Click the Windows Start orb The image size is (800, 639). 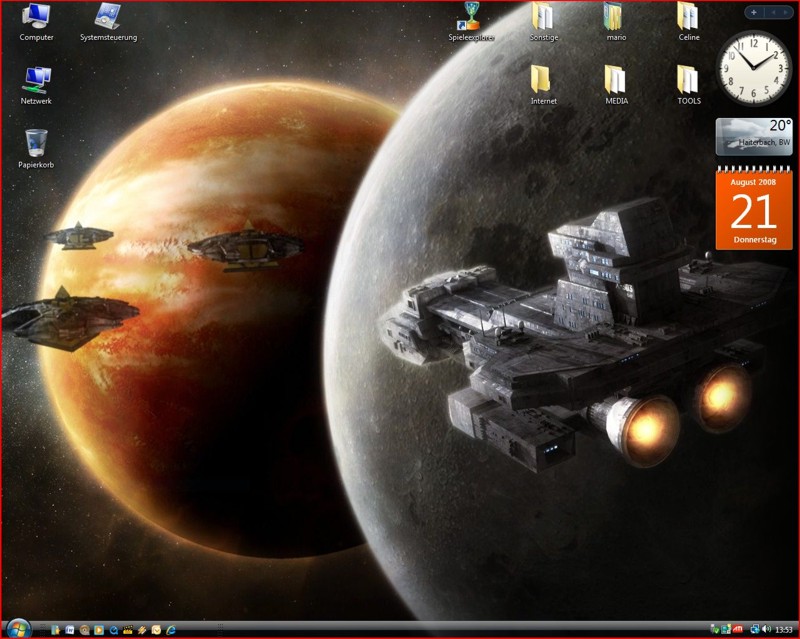point(18,629)
